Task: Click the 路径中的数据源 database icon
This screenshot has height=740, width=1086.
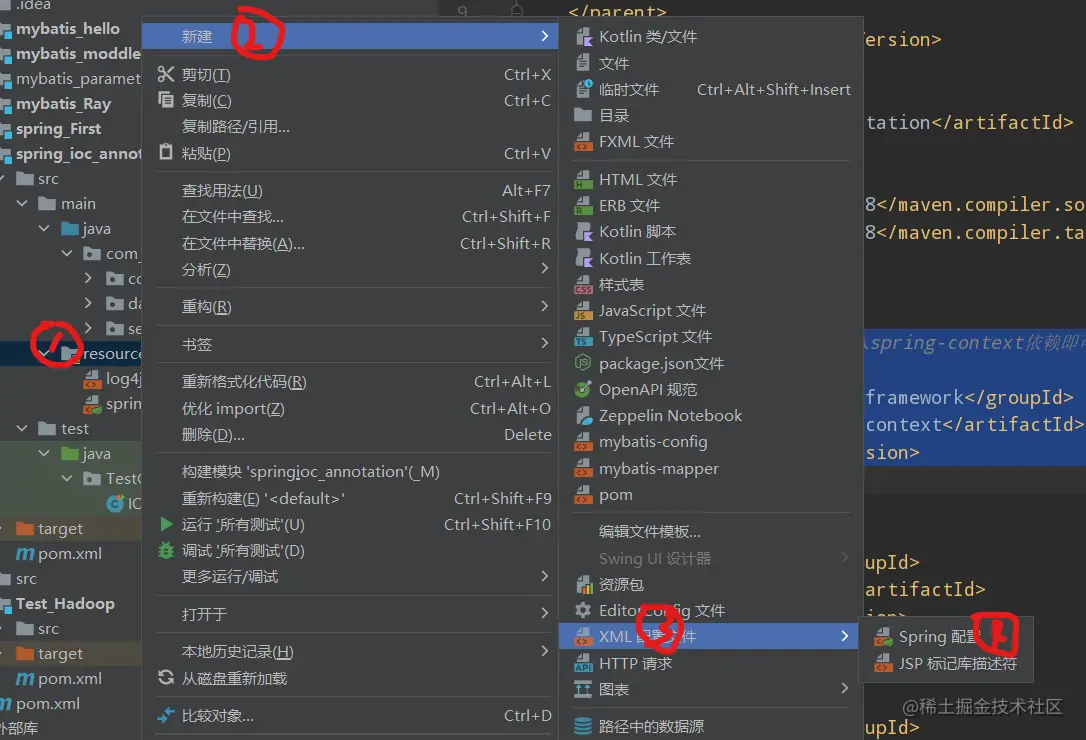Action: click(583, 726)
